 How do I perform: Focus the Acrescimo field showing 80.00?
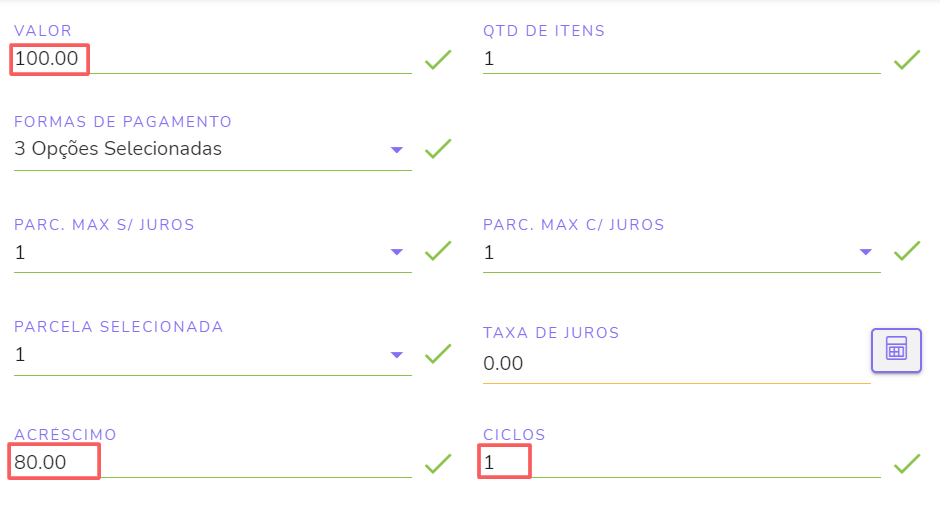(200, 463)
